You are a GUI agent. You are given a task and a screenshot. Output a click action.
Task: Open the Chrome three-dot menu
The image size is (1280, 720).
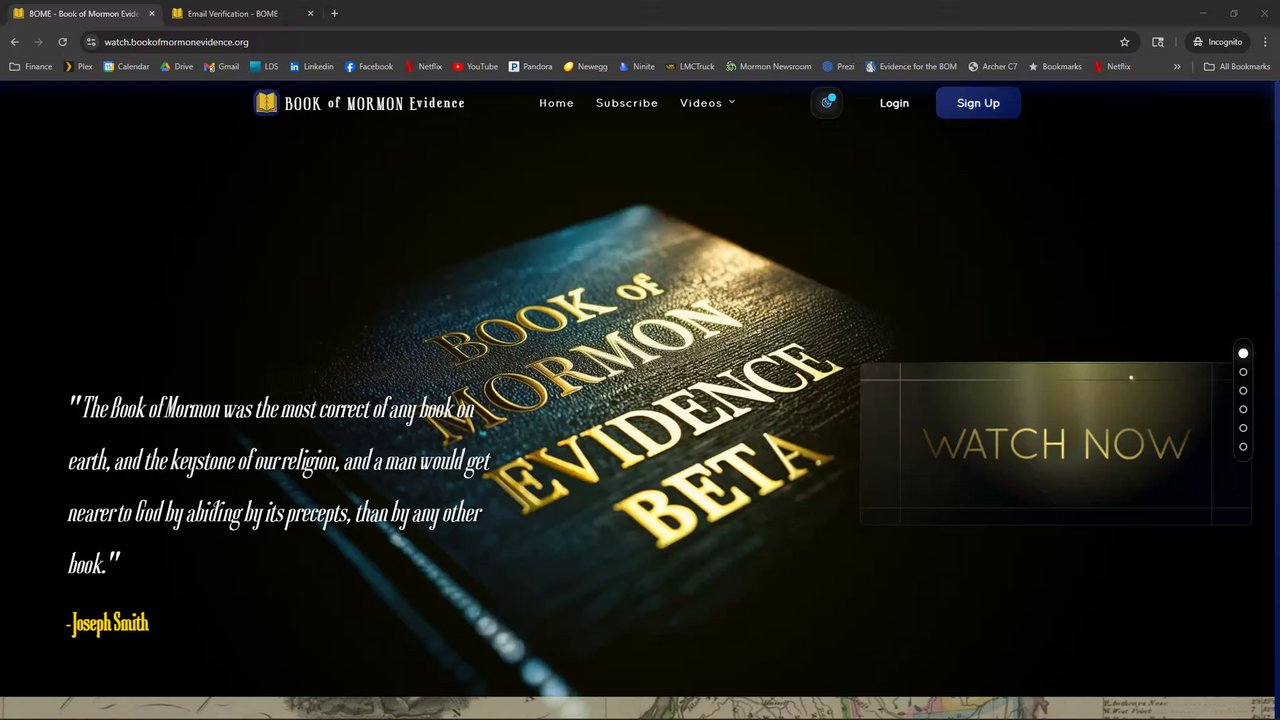pyautogui.click(x=1265, y=42)
